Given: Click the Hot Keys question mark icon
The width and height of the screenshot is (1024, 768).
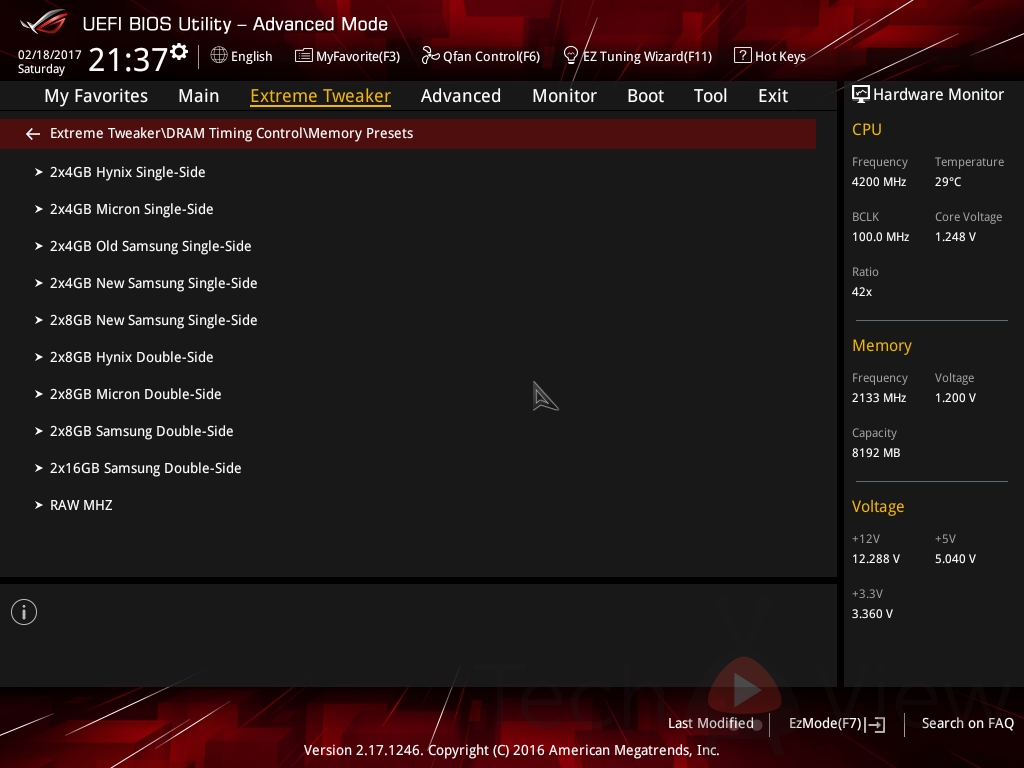Looking at the screenshot, I should (743, 56).
